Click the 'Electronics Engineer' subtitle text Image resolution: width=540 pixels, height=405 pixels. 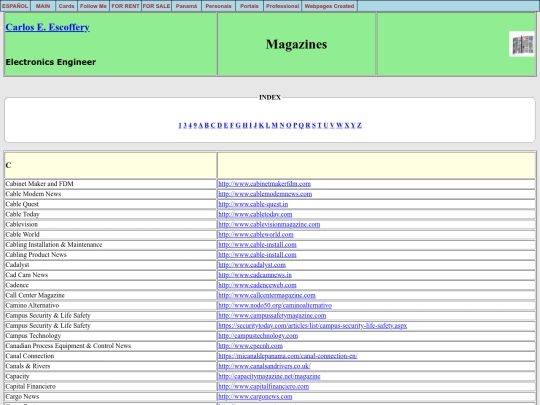tap(51, 62)
